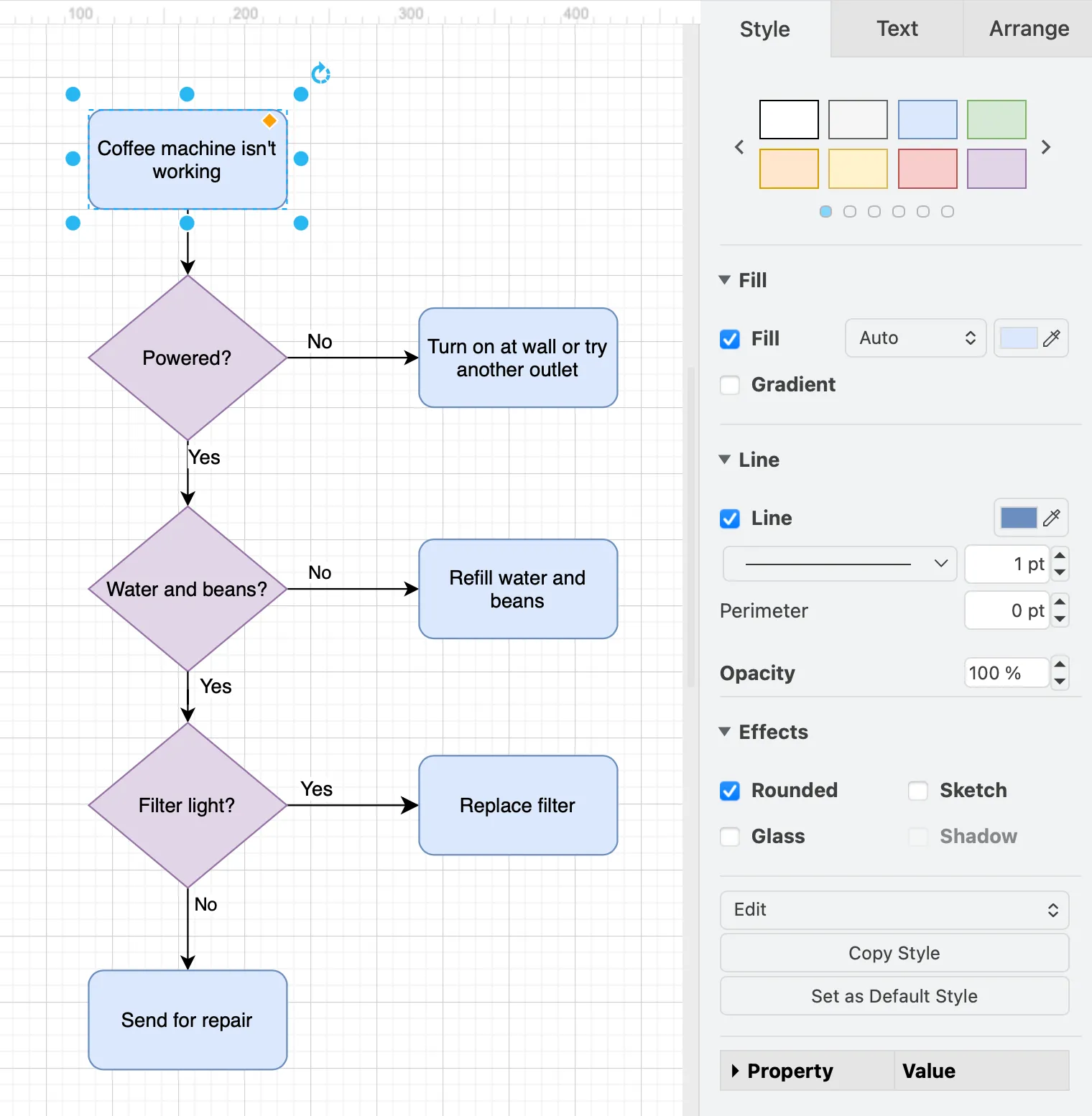Click the rotate handle above the selected shape
Image resolution: width=1092 pixels, height=1116 pixels.
tap(320, 73)
